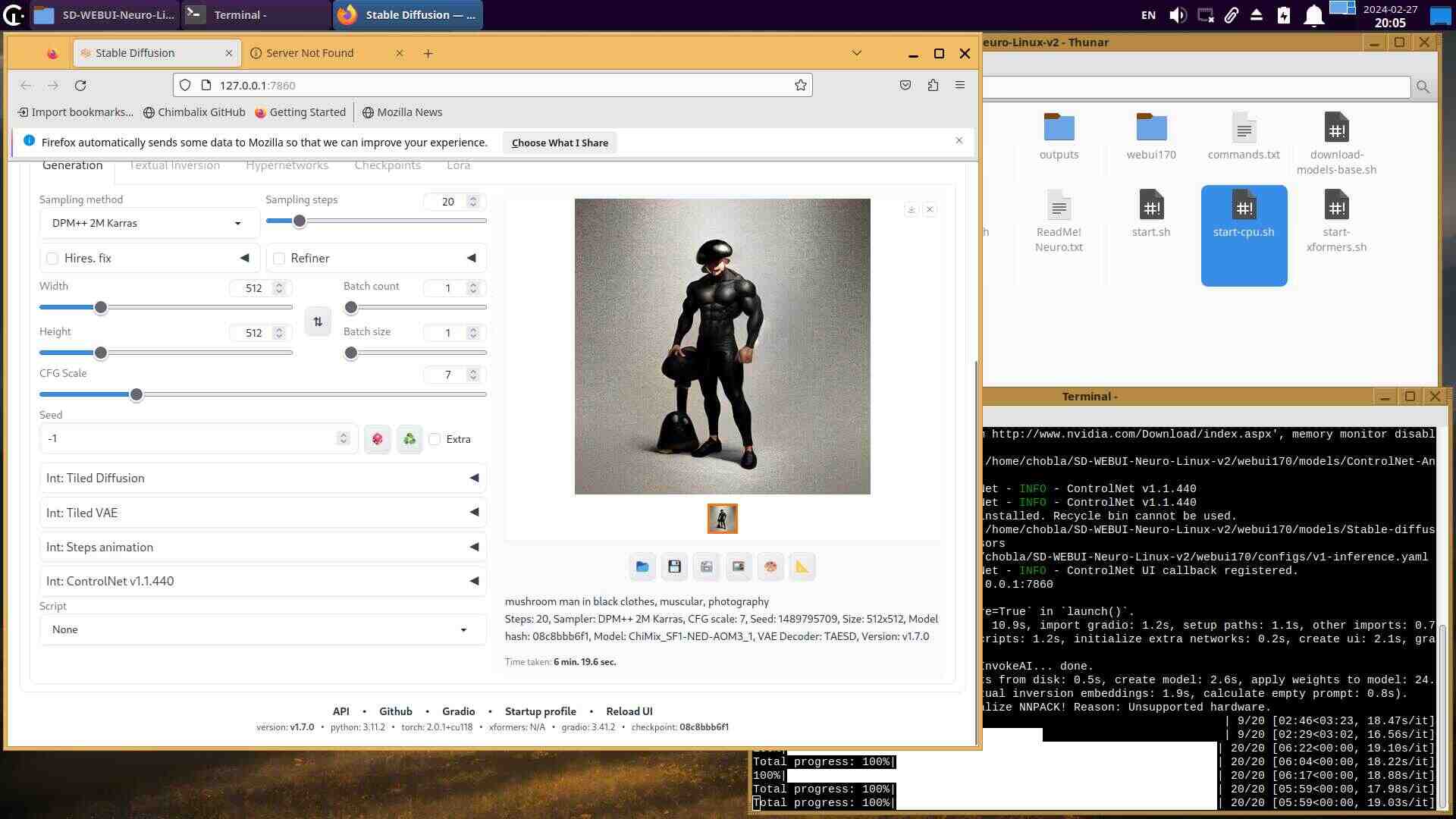Enable the Refiner checkbox
This screenshot has height=819, width=1456.
(x=279, y=259)
